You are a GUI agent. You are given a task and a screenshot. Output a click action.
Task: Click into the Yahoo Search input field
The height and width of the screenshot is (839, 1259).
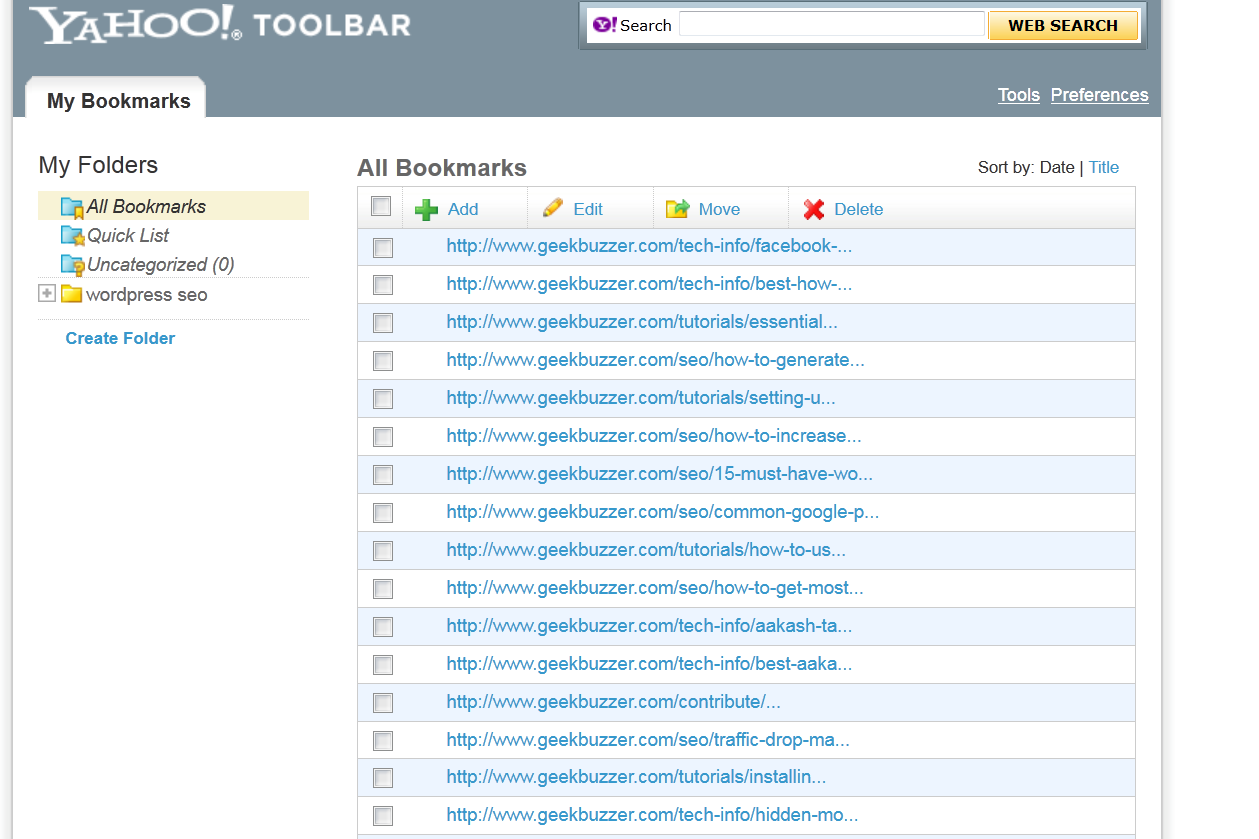tap(832, 24)
